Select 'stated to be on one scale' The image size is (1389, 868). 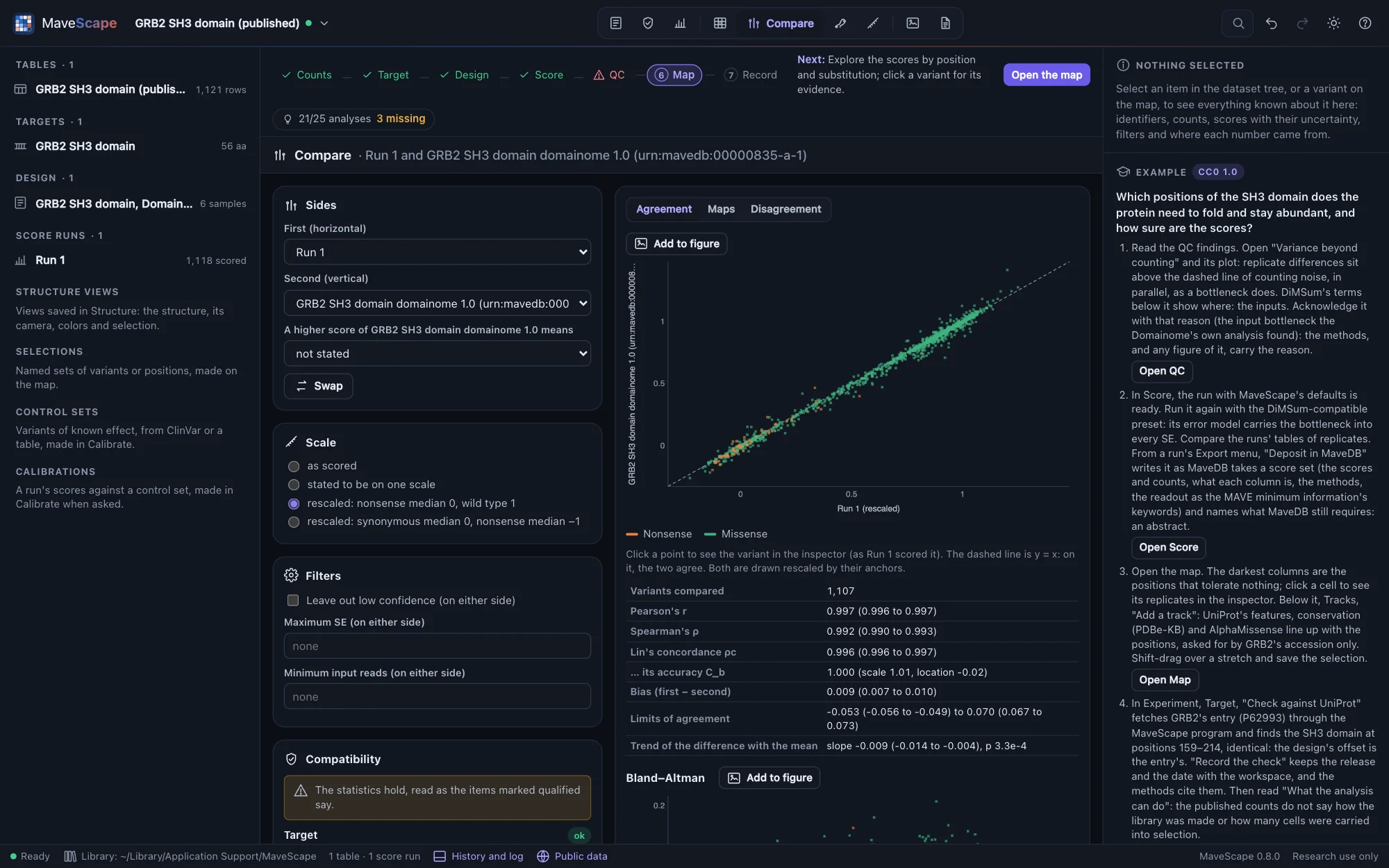[x=294, y=485]
